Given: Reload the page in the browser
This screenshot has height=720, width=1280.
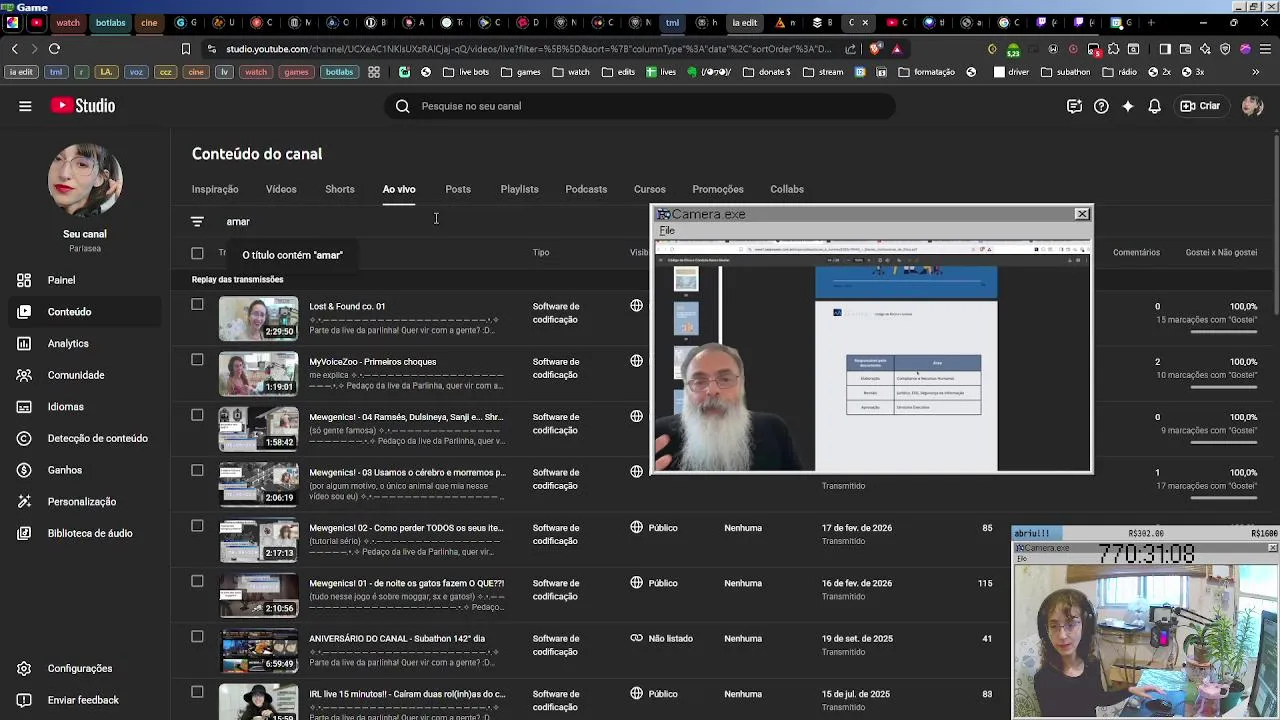Looking at the screenshot, I should pyautogui.click(x=54, y=48).
